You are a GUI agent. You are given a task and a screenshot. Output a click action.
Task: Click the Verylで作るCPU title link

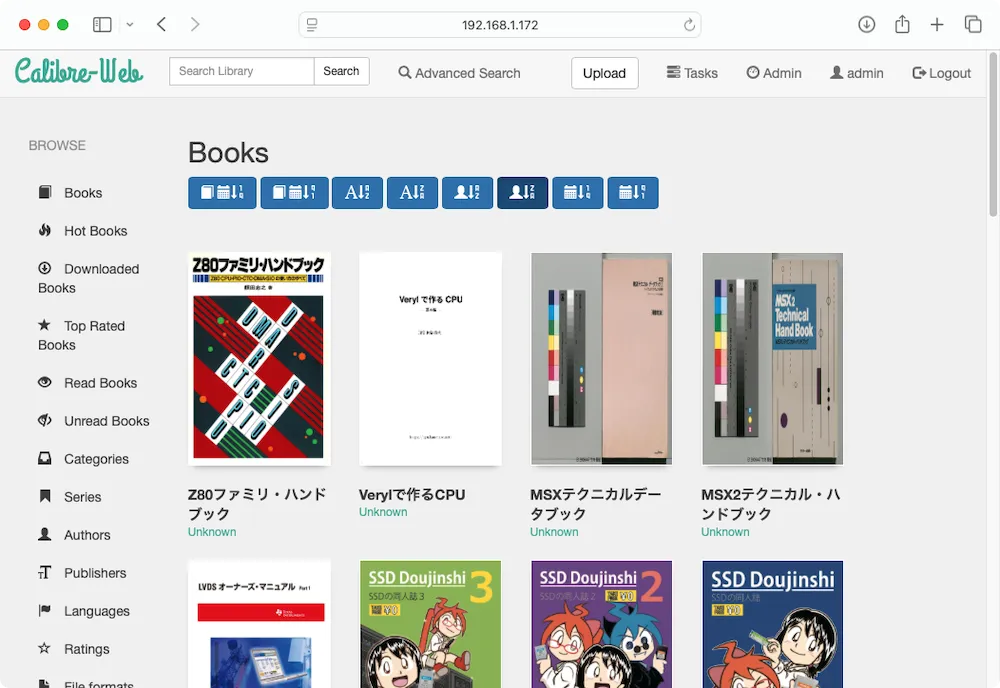(x=412, y=494)
